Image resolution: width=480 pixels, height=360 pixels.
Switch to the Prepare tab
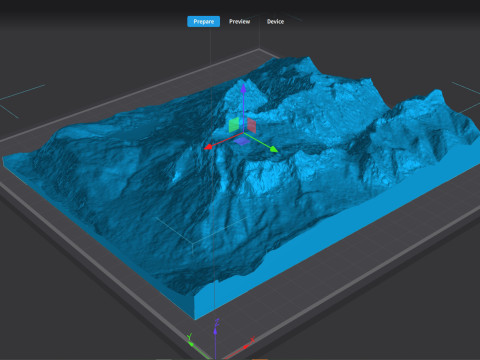coord(203,22)
